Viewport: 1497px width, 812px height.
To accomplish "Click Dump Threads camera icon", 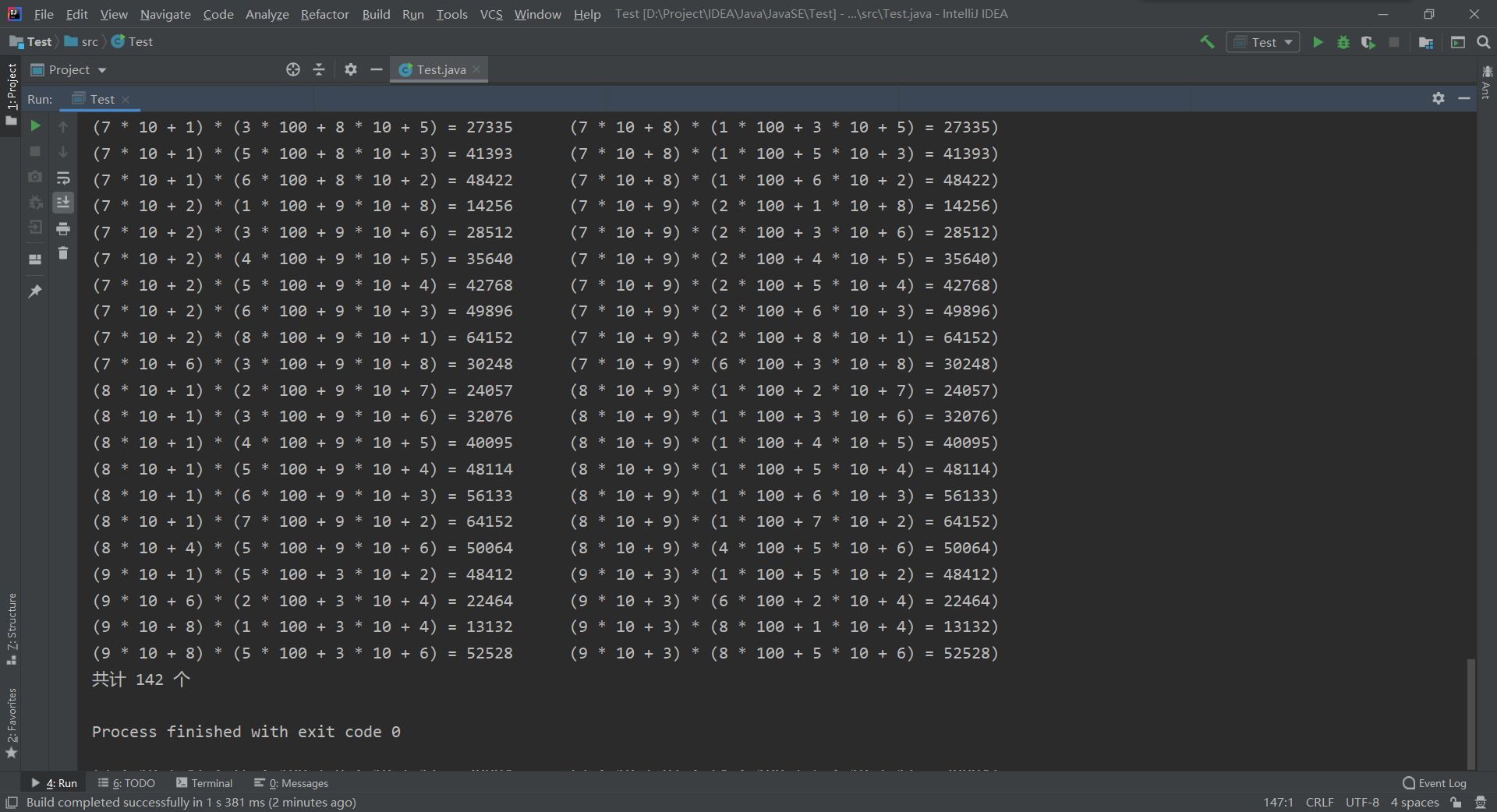I will [x=35, y=177].
